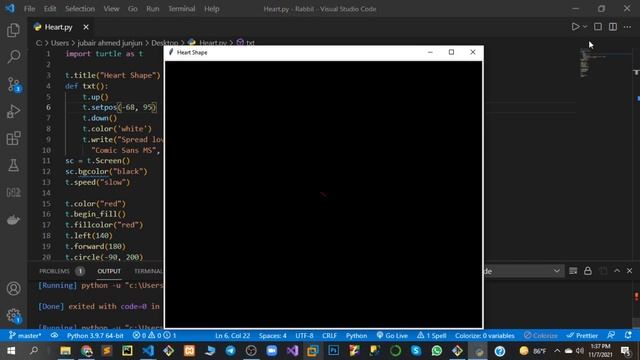
Task: Open the editor More Actions ellipsis
Action: (x=627, y=27)
